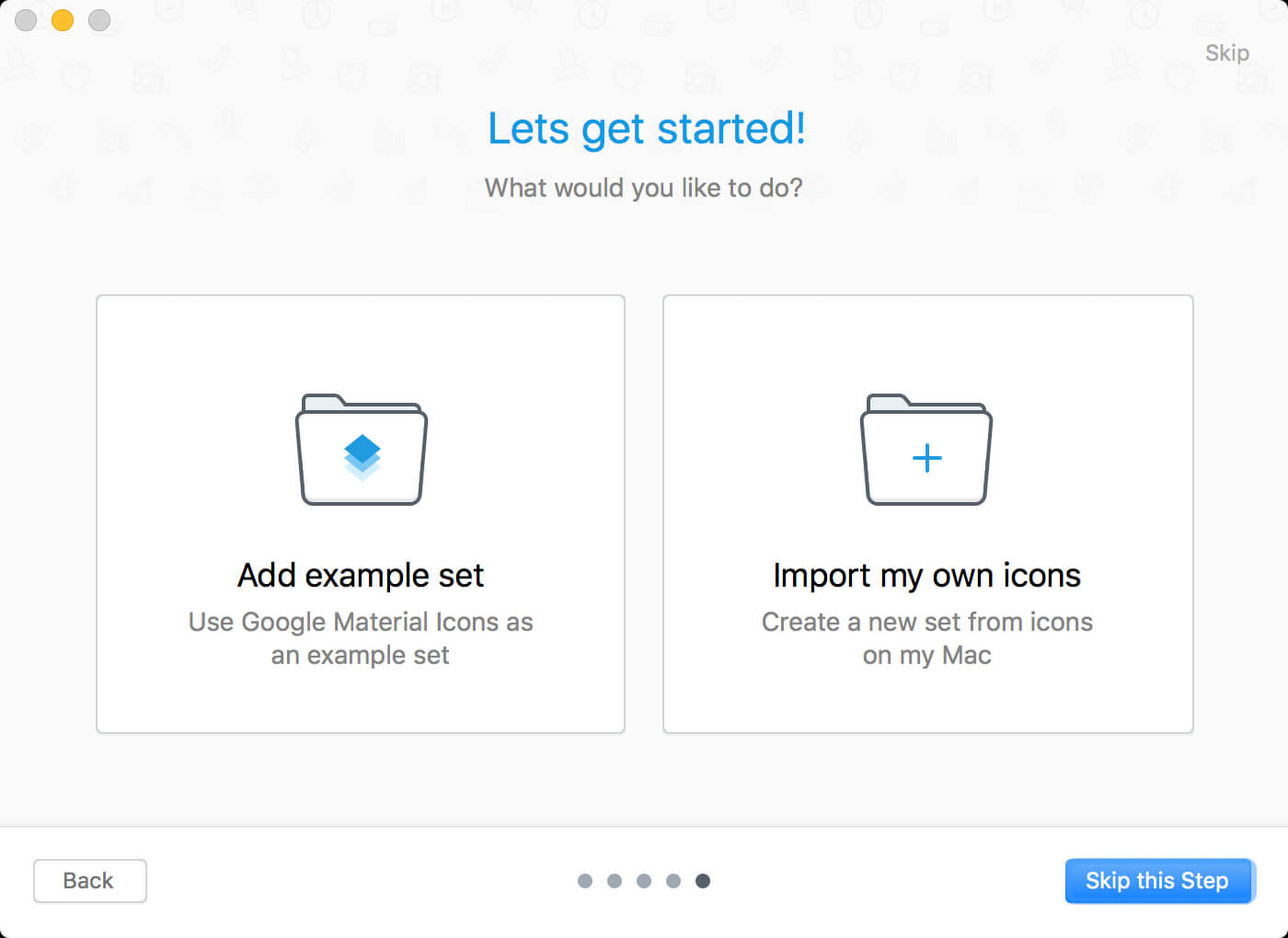The height and width of the screenshot is (938, 1288).
Task: Click the blue plus sign inside the folder
Action: tap(927, 458)
